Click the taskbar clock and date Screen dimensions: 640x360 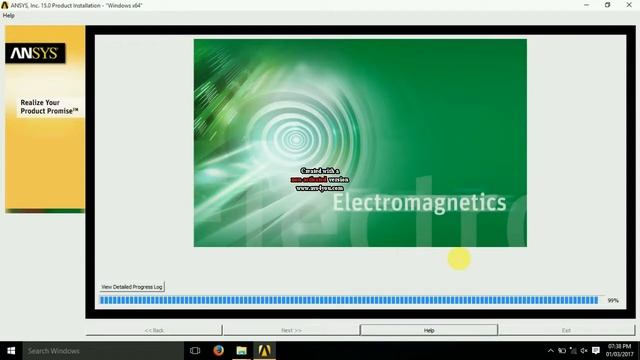(x=619, y=351)
